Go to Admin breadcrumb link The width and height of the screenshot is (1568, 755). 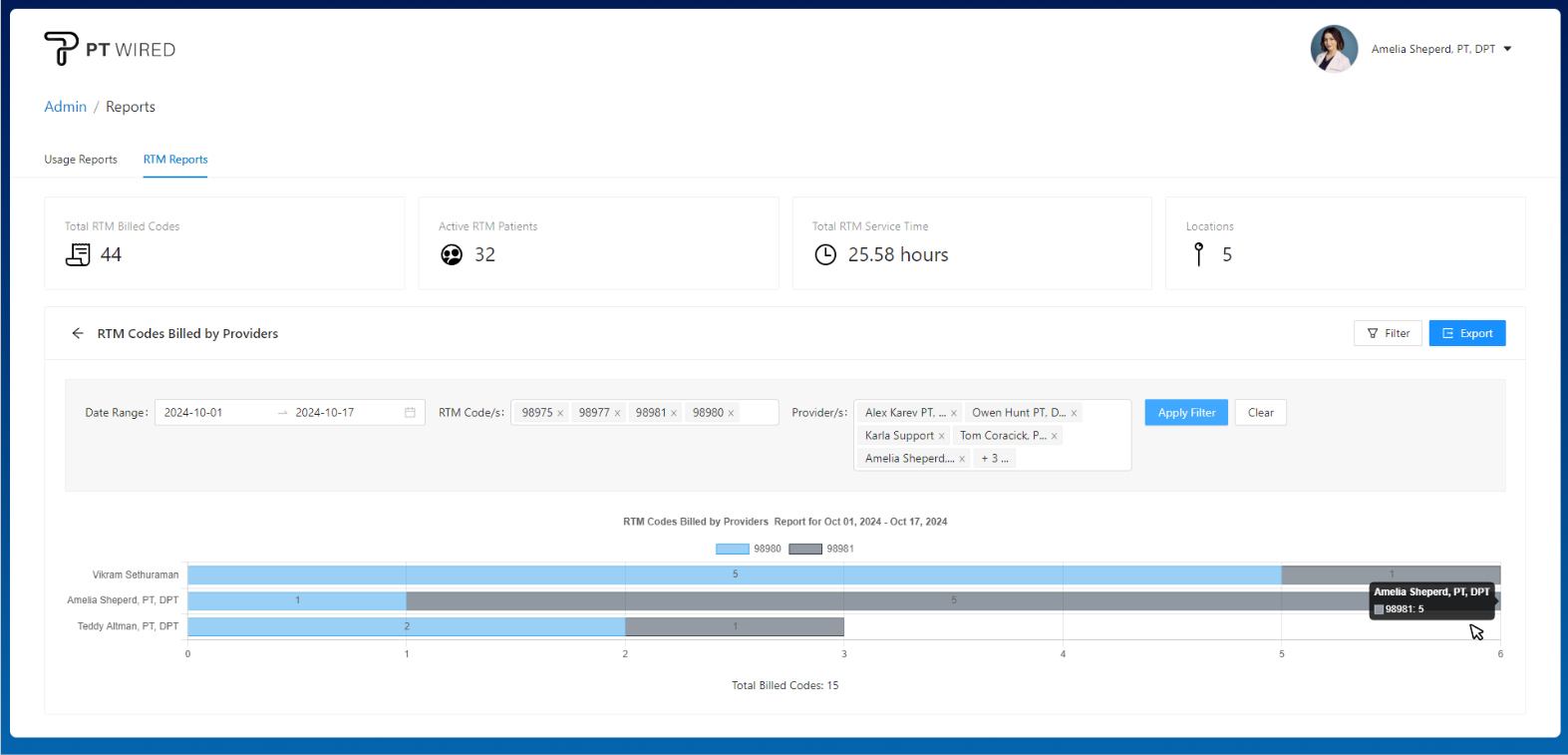tap(66, 107)
